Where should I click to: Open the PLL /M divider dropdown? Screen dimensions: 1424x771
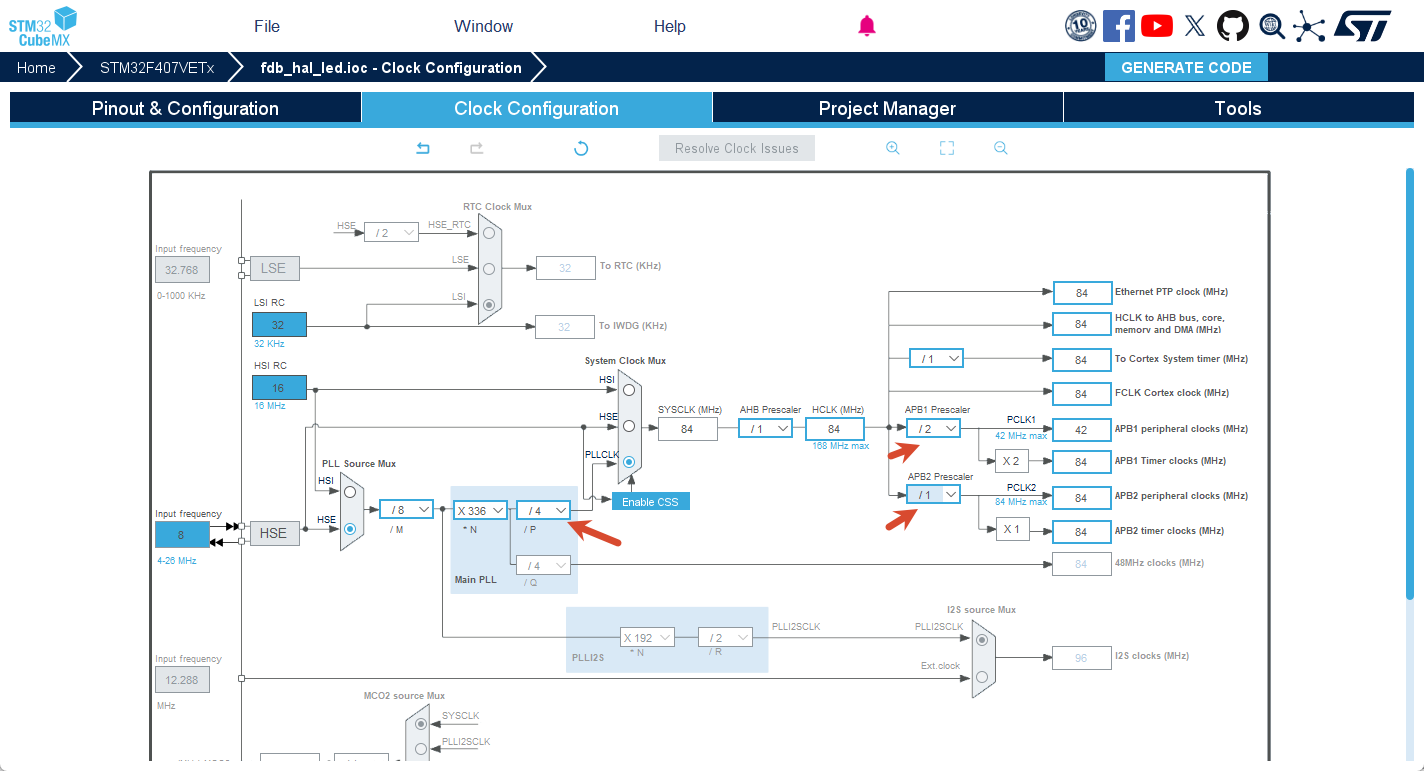(407, 510)
